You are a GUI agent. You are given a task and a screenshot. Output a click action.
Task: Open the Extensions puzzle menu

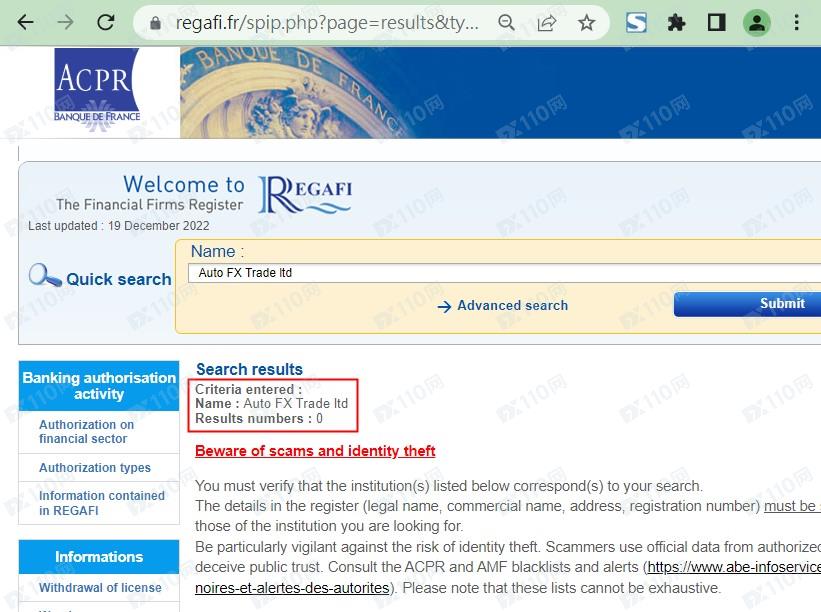[677, 22]
